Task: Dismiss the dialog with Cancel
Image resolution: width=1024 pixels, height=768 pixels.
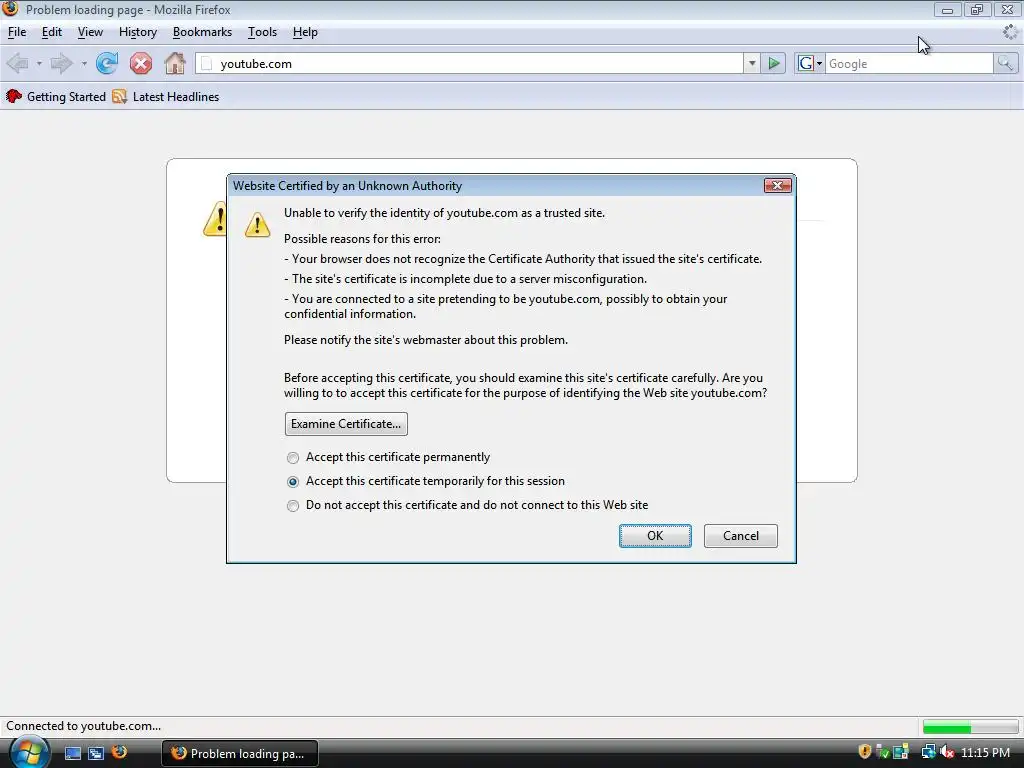Action: (x=741, y=536)
